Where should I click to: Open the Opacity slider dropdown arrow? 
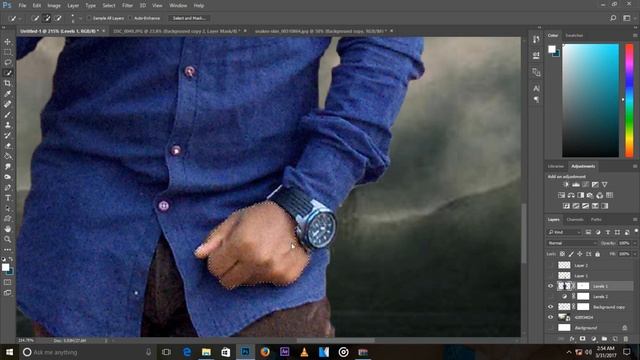[634, 243]
